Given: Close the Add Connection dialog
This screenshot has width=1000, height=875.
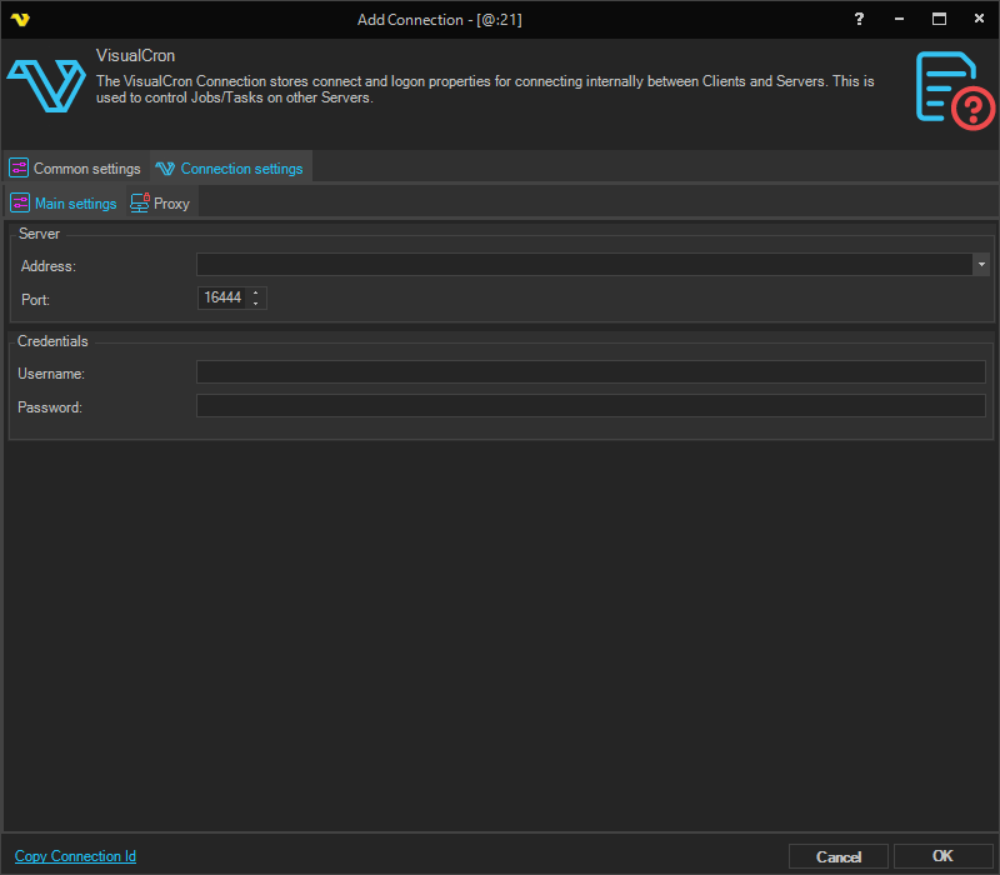Looking at the screenshot, I should pyautogui.click(x=979, y=19).
